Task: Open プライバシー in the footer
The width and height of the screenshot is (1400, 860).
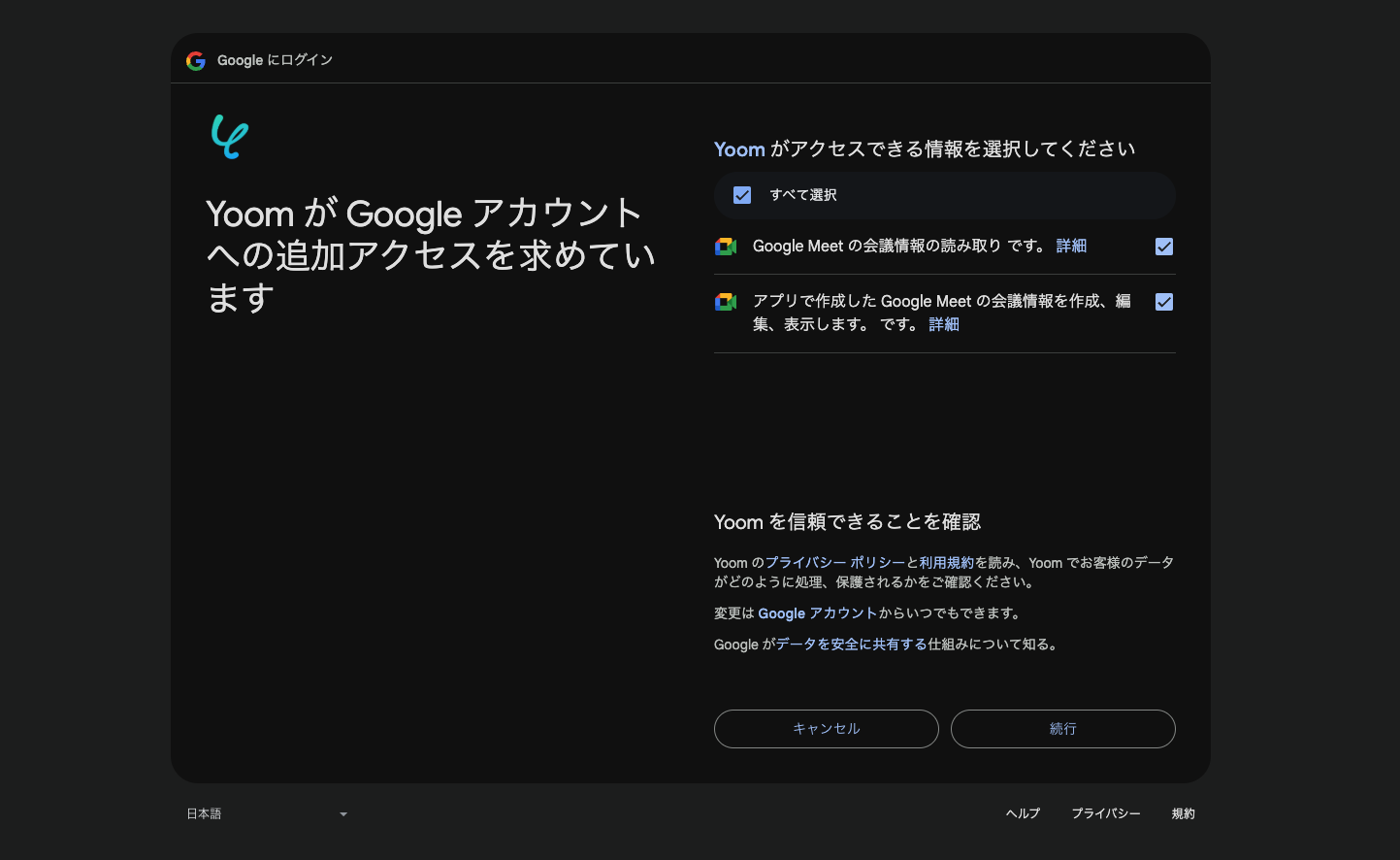Action: 1105,814
